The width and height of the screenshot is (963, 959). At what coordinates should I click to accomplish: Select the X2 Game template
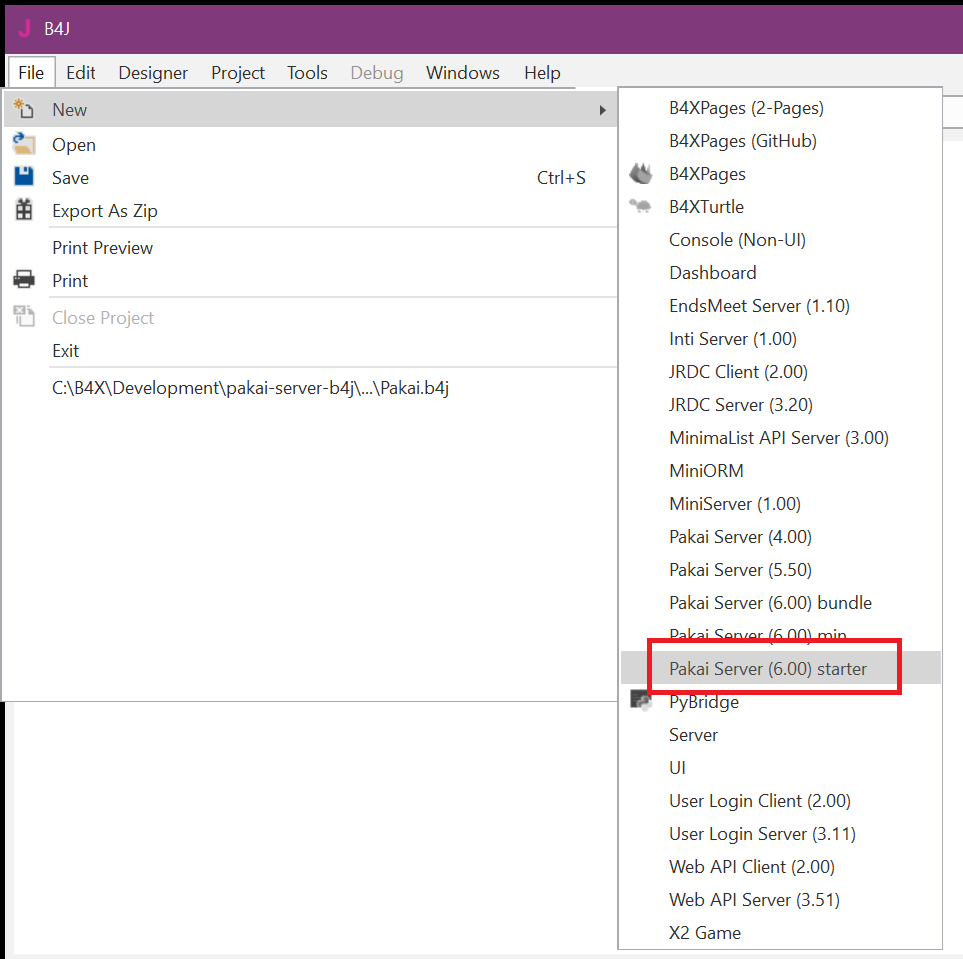tap(781, 933)
